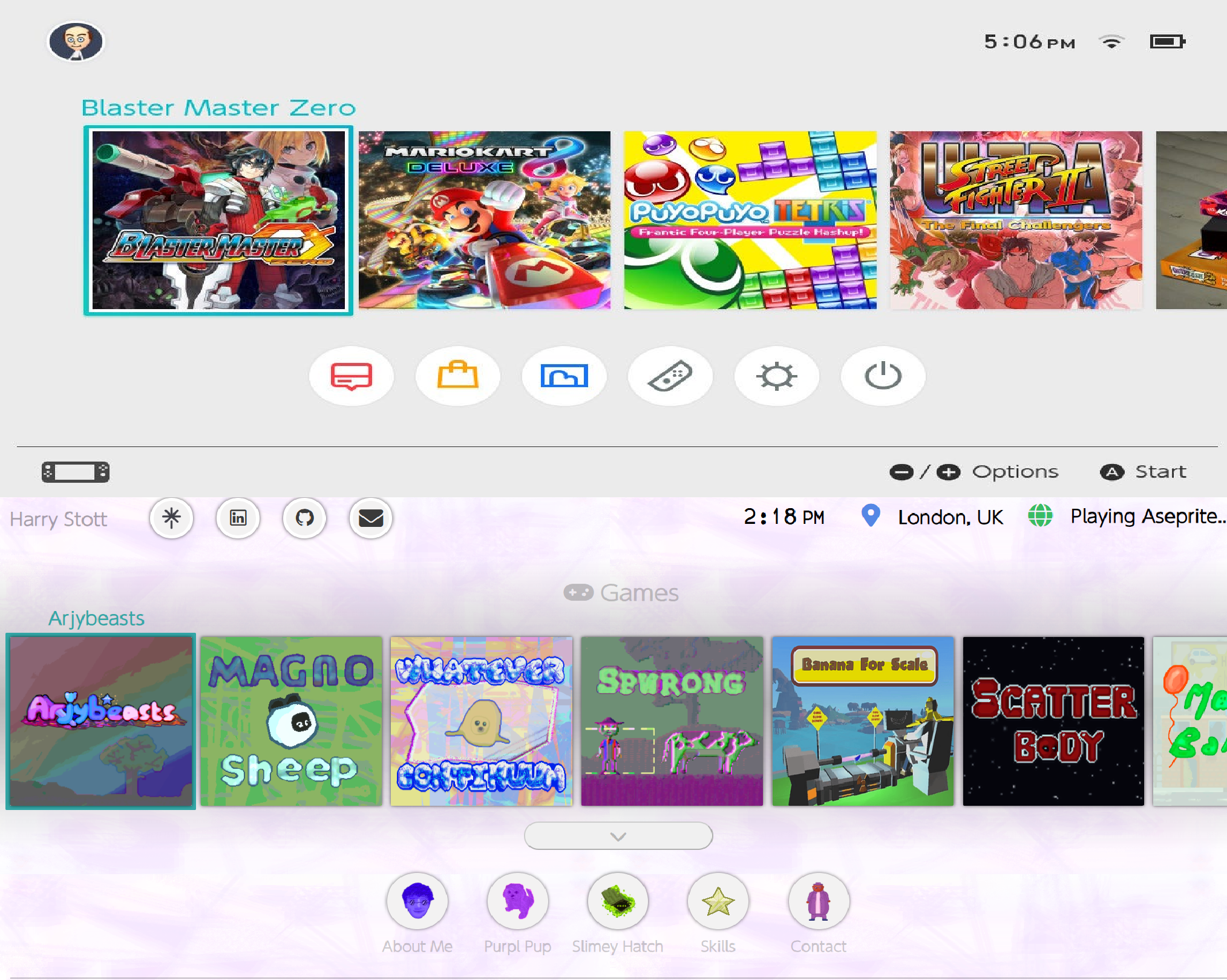Screen dimensions: 1227x980
Task: Open the About Me section
Action: [417, 901]
